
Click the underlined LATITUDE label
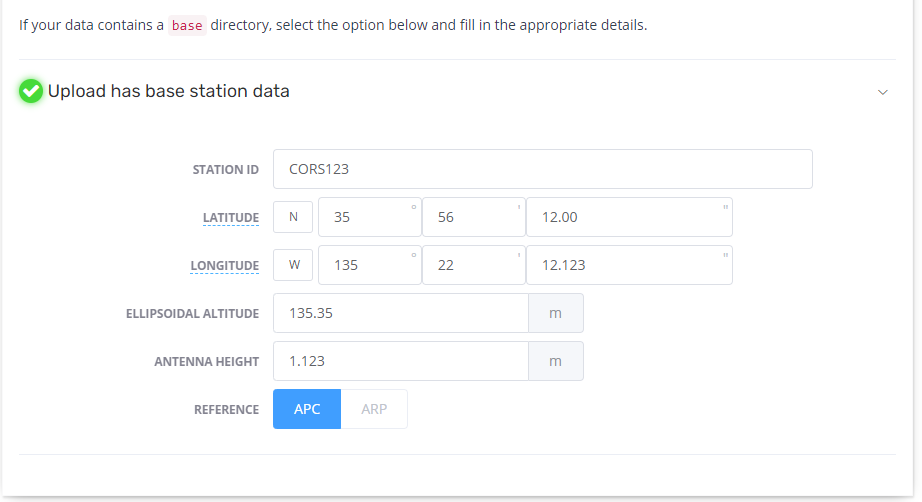click(x=230, y=217)
